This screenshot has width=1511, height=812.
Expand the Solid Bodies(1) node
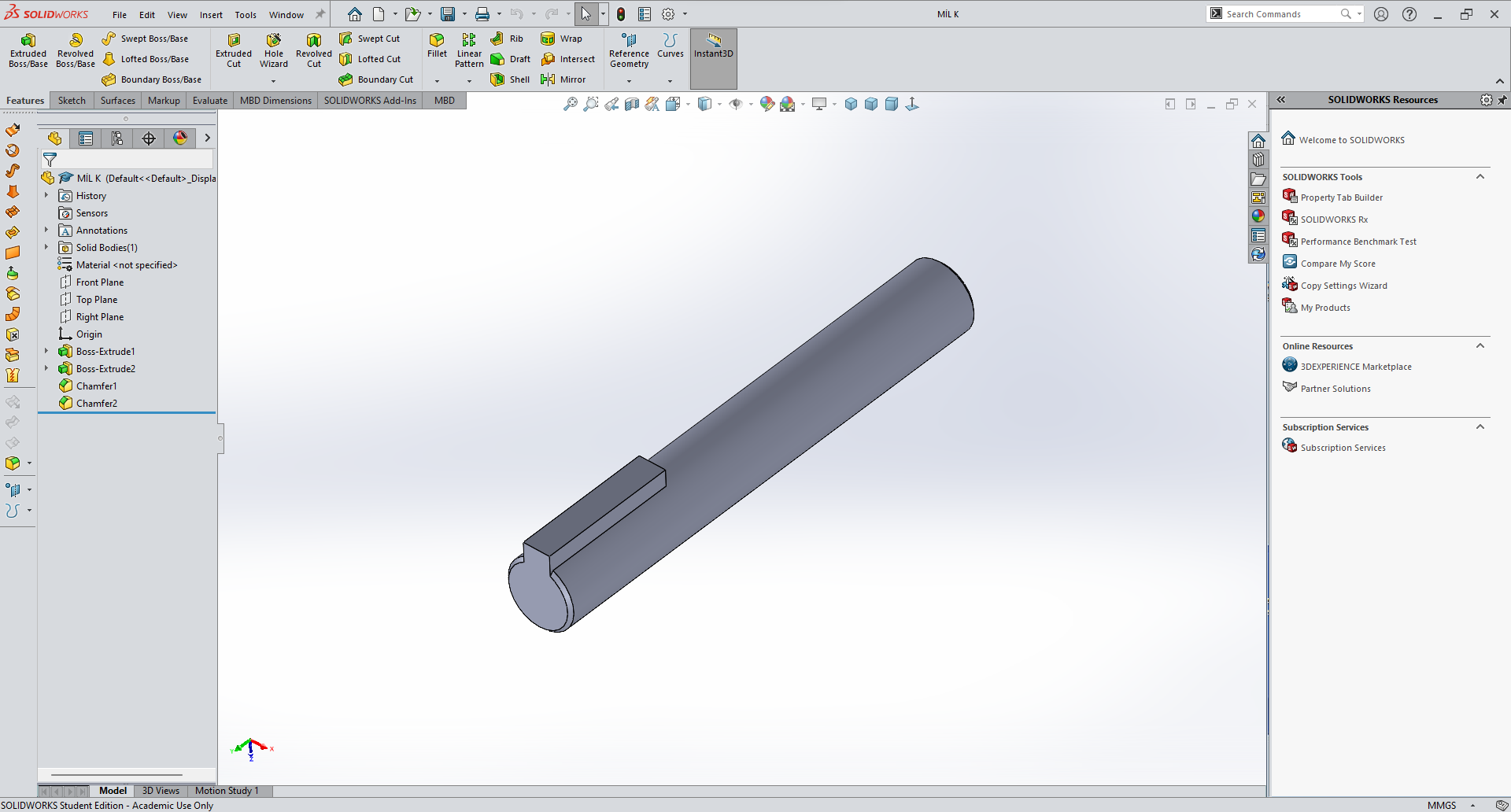pyautogui.click(x=46, y=248)
